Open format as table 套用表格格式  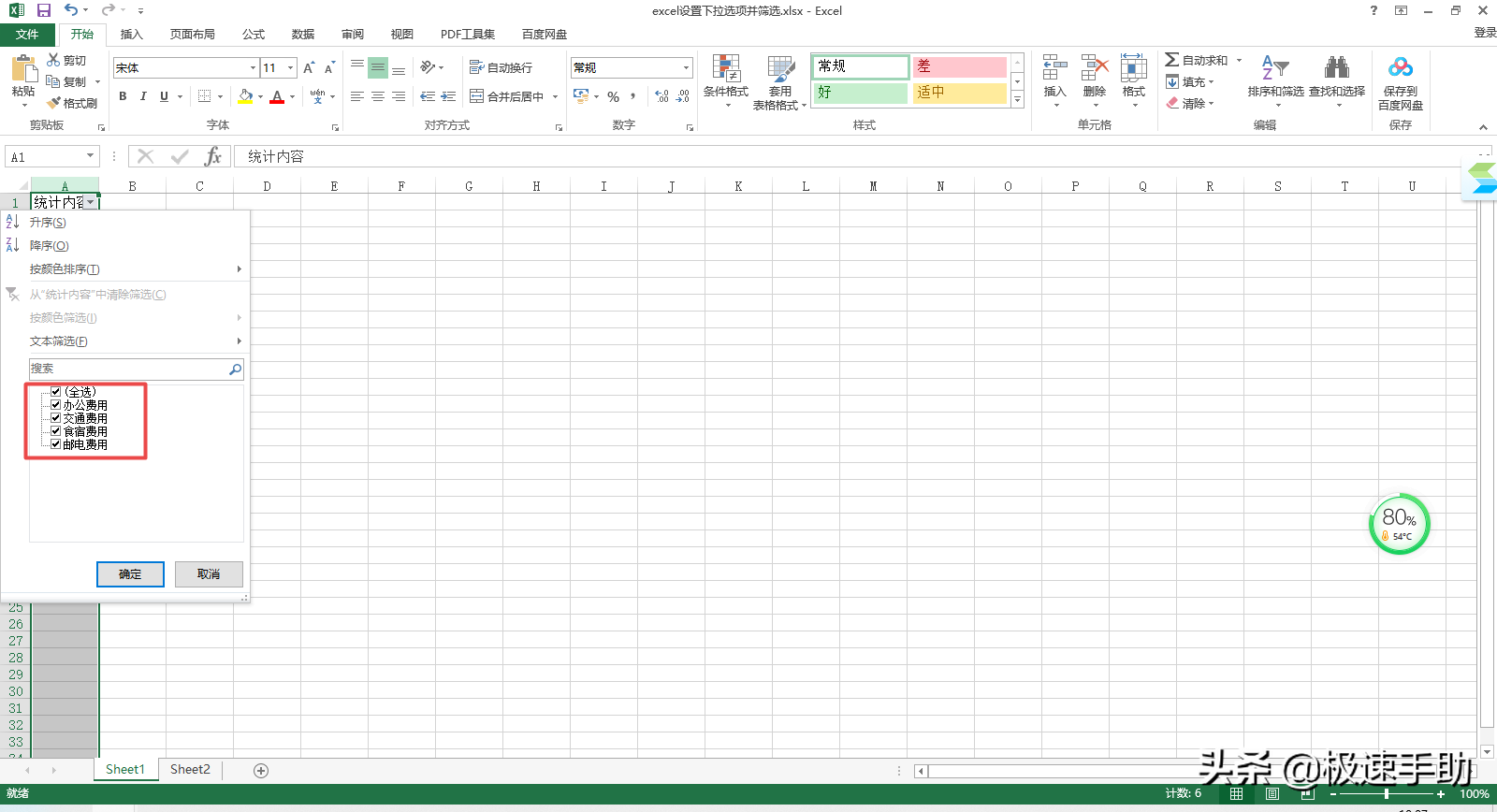pos(779,82)
